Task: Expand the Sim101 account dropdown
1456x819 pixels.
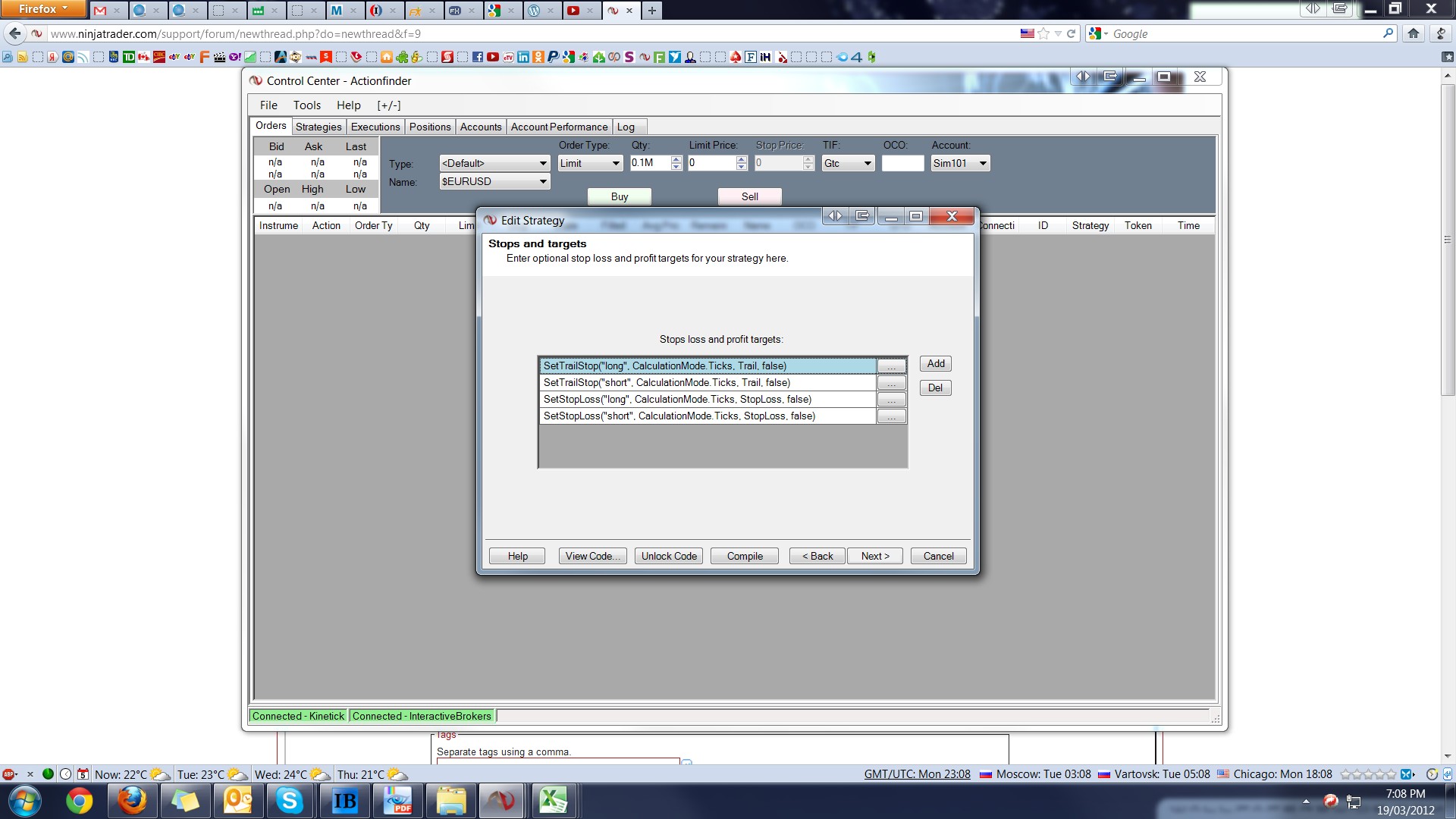Action: (983, 164)
